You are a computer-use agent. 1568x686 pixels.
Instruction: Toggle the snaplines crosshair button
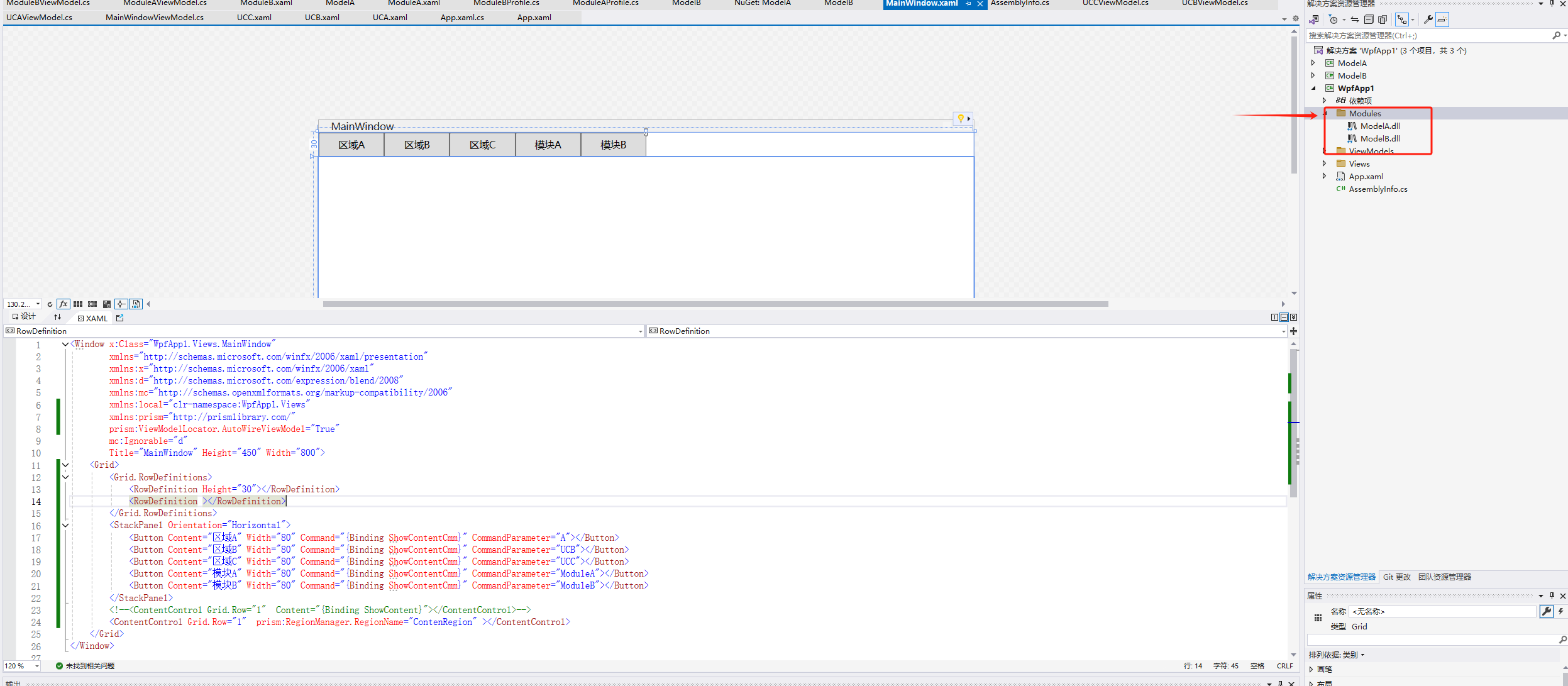[x=121, y=304]
